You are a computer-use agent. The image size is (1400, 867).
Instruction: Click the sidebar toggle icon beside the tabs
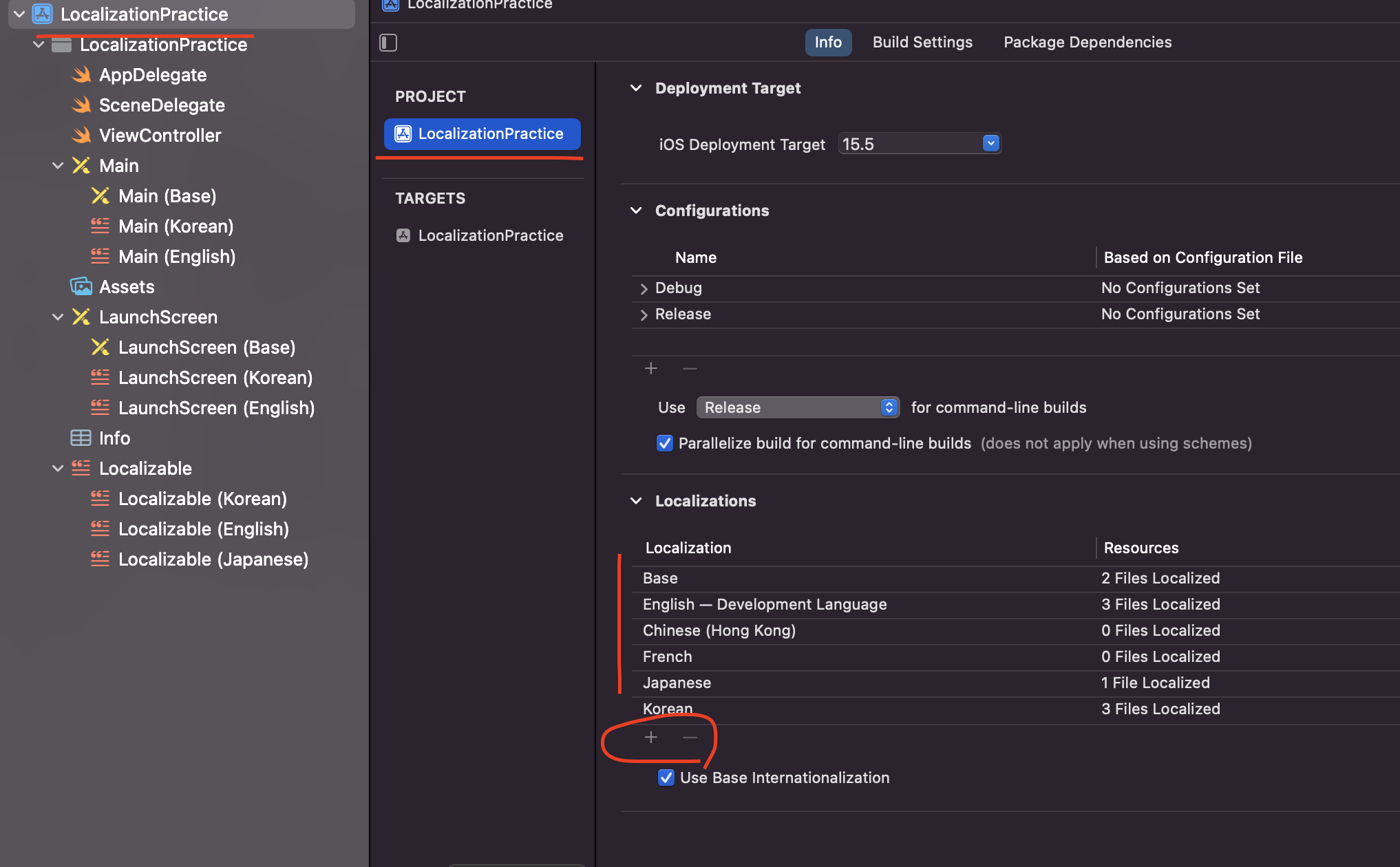[388, 43]
